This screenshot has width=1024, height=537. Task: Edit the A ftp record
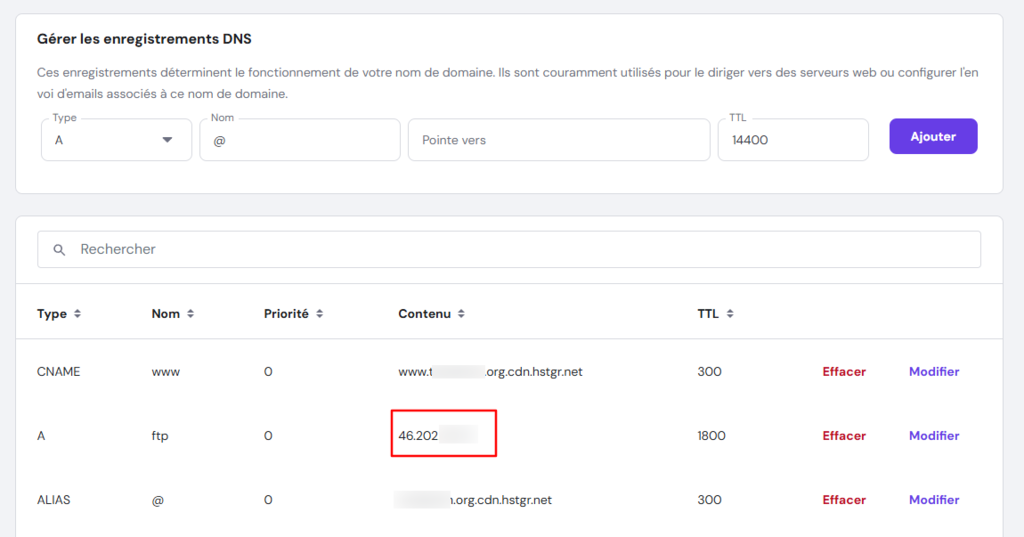pyautogui.click(x=933, y=436)
